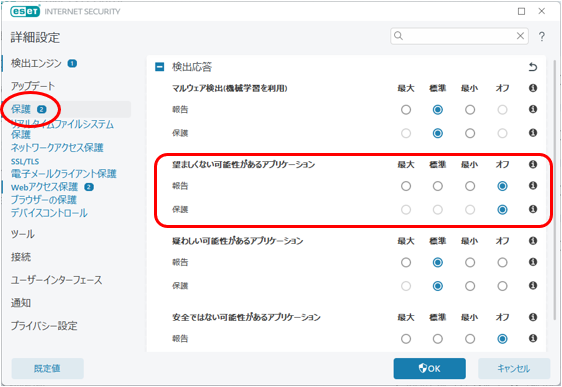Open 通知 settings category
The width and height of the screenshot is (562, 387).
click(21, 303)
